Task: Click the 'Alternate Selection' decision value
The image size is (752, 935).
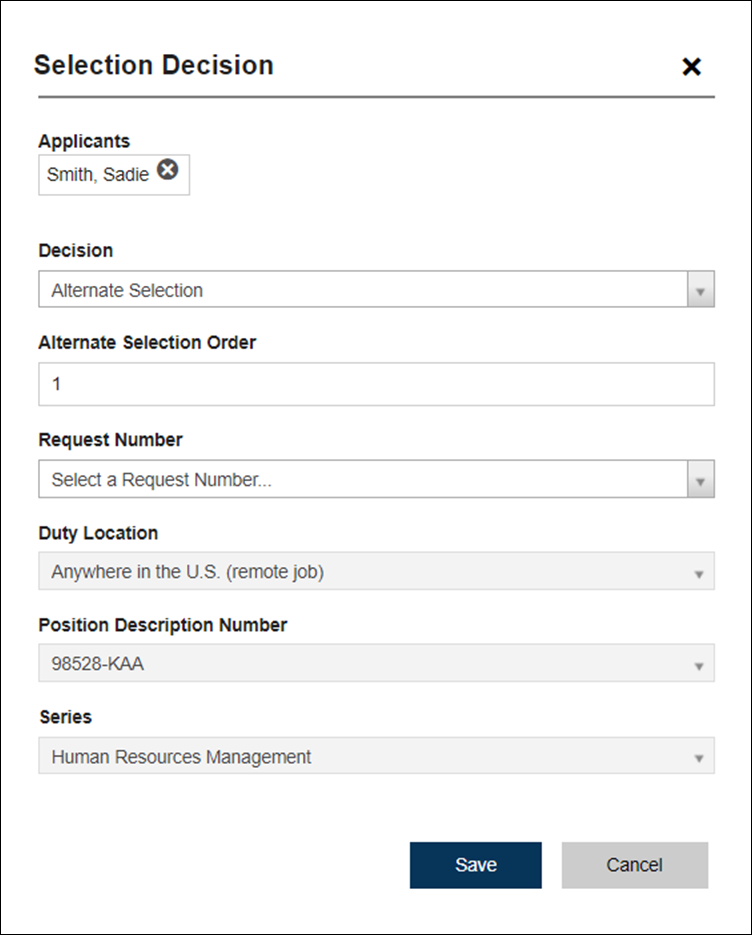Action: point(124,290)
